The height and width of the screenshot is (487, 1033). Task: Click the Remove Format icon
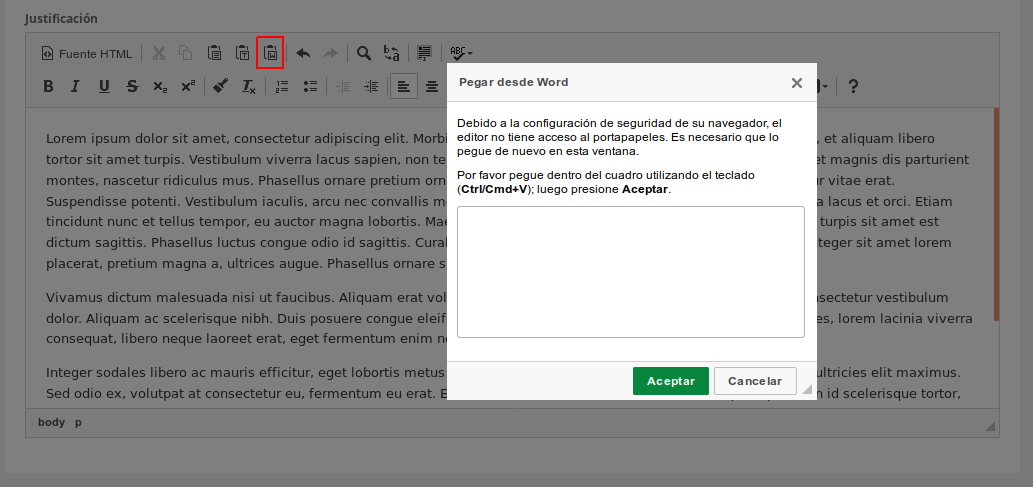[x=249, y=87]
